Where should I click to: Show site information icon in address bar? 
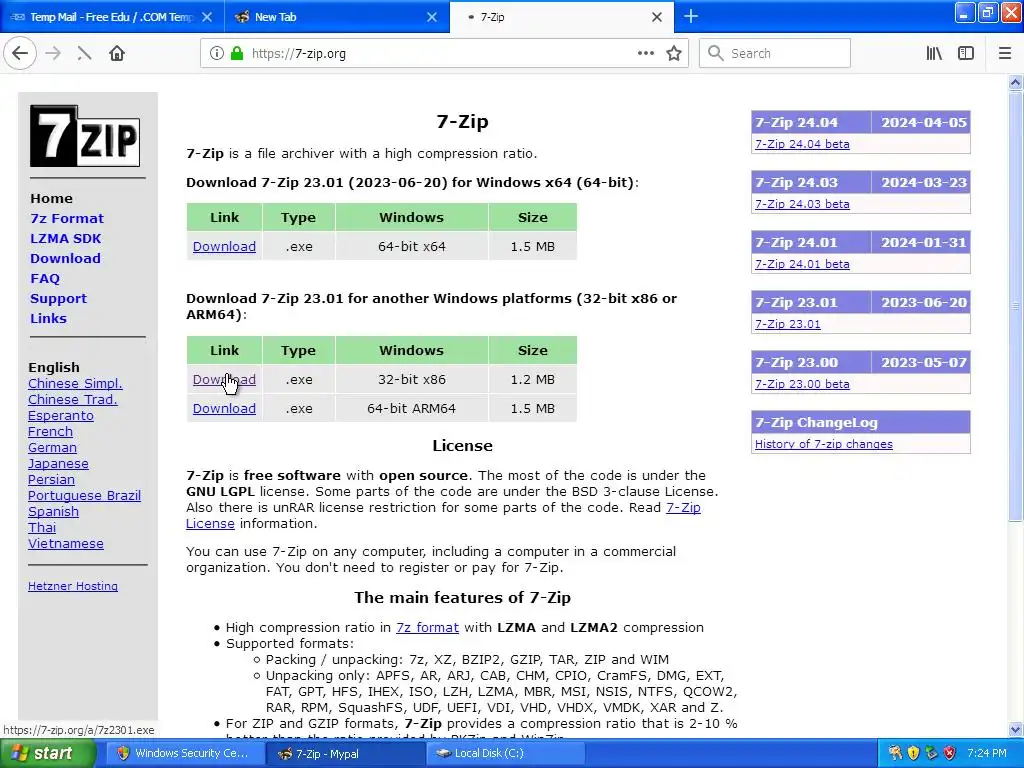coord(216,54)
